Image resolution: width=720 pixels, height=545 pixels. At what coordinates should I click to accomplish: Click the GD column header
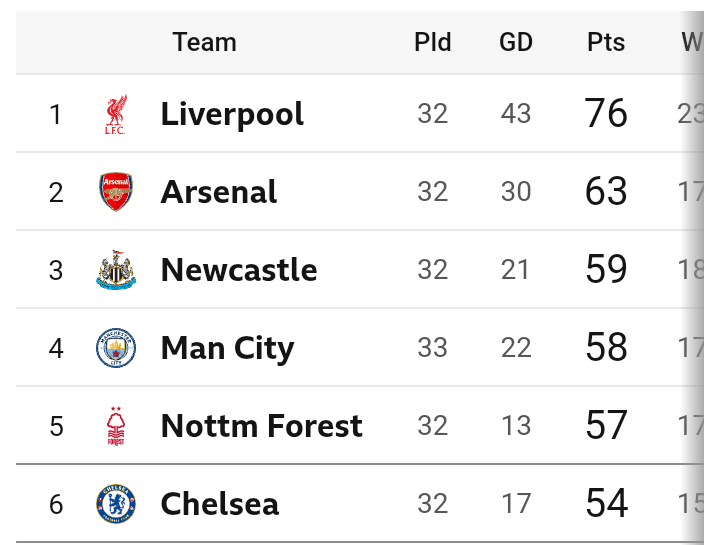tap(516, 42)
